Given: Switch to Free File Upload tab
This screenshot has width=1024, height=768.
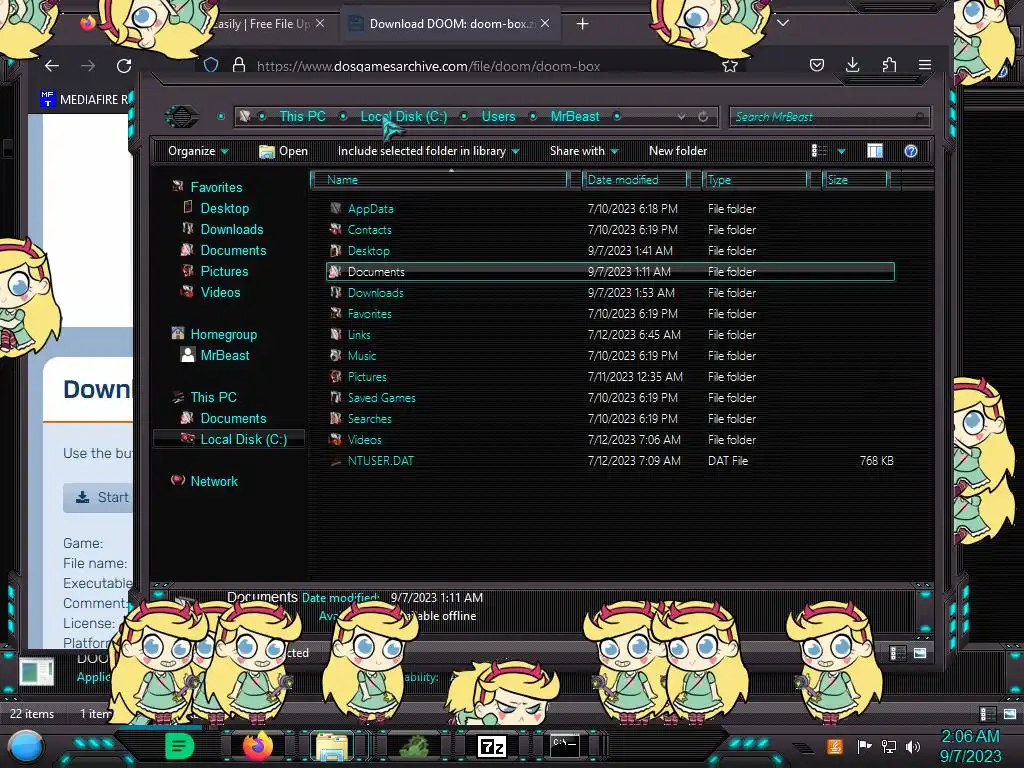Looking at the screenshot, I should [261, 24].
